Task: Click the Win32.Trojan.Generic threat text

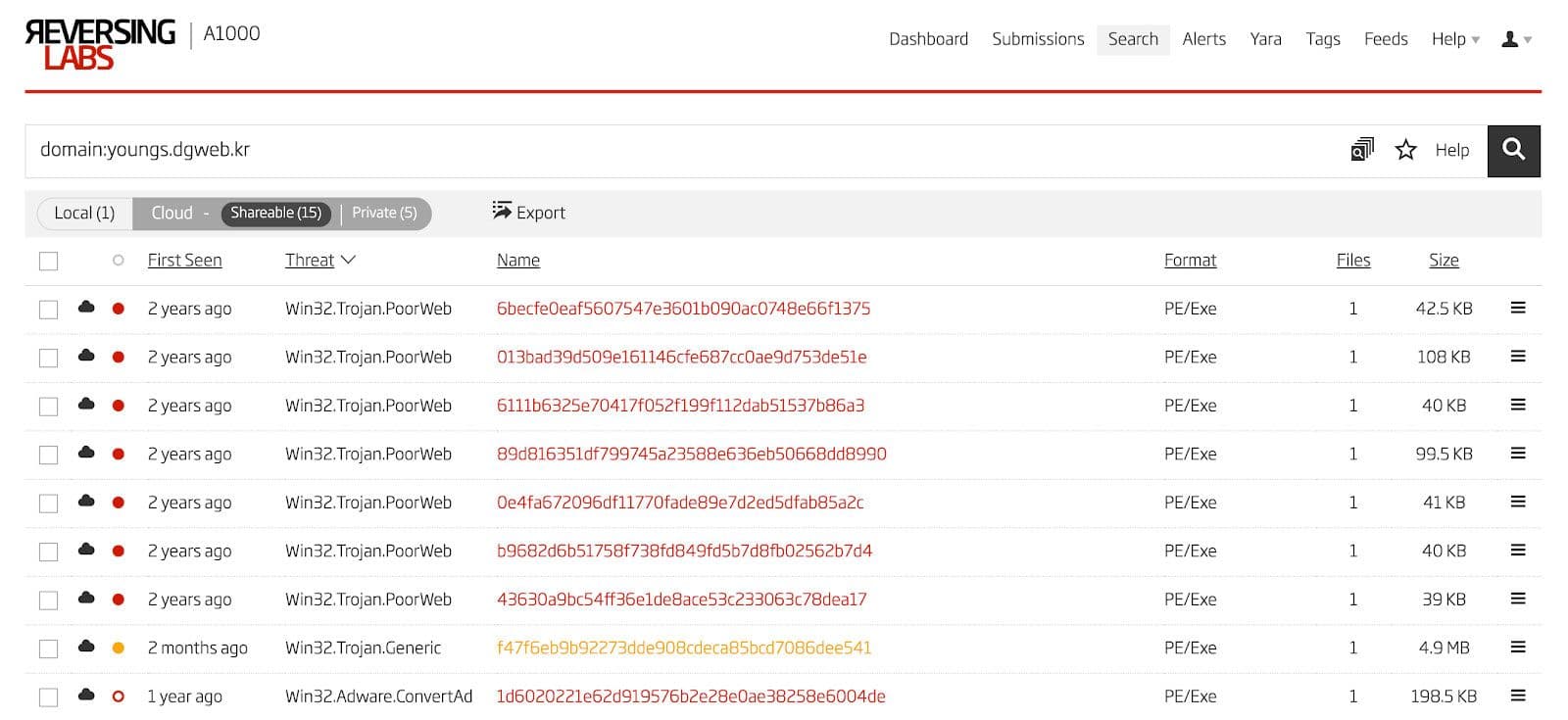Action: (363, 648)
